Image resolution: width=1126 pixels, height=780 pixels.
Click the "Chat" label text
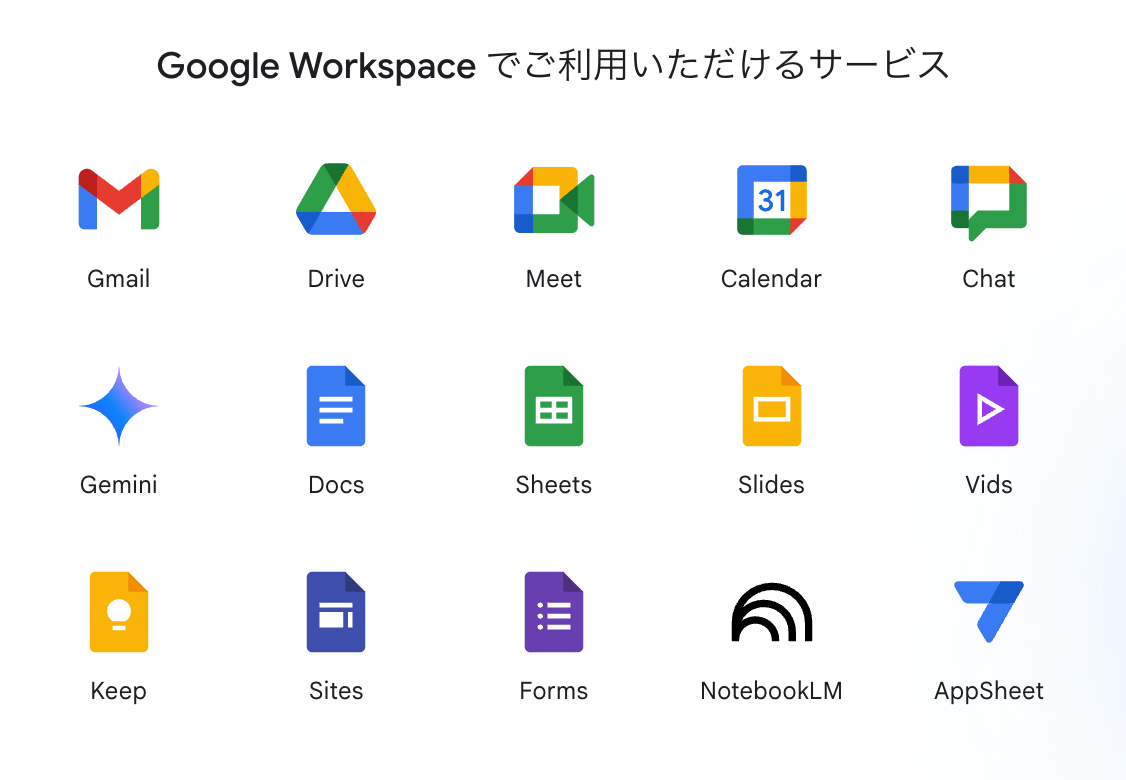(989, 279)
